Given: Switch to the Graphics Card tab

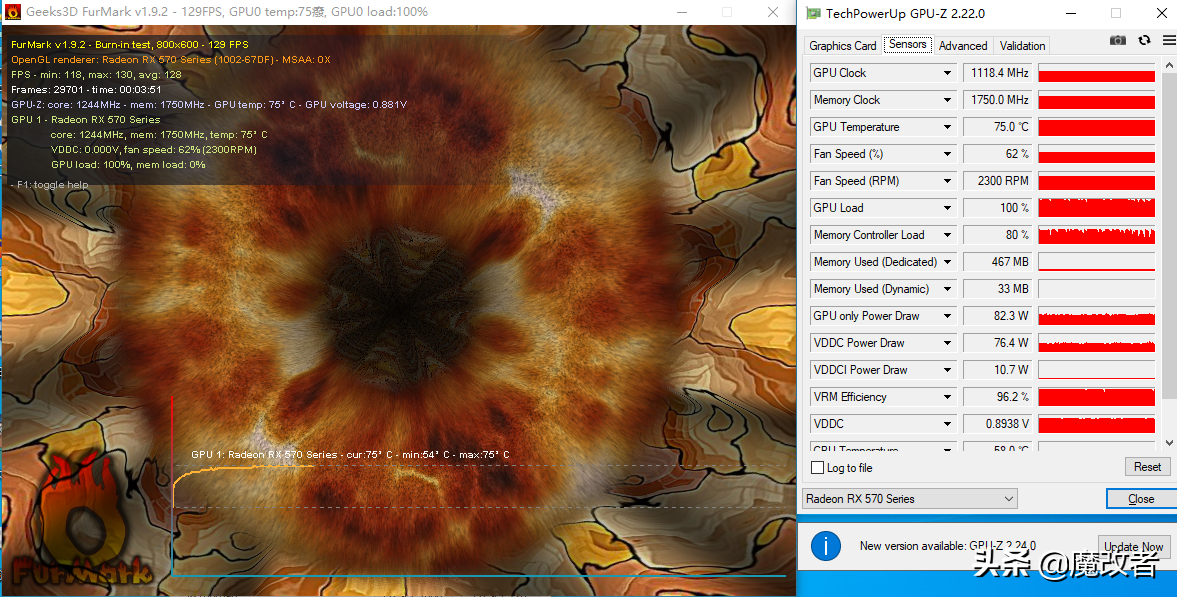Looking at the screenshot, I should 842,46.
